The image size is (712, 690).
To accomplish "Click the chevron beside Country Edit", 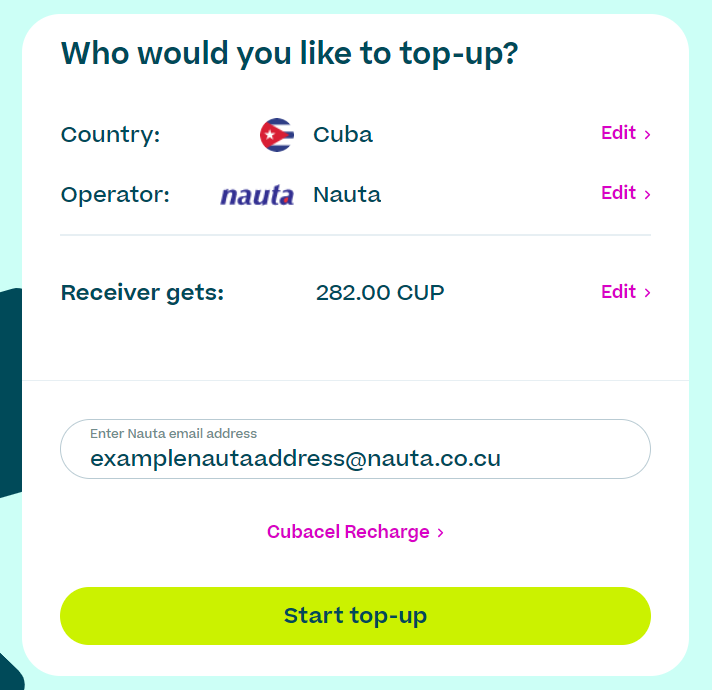I will [x=648, y=134].
